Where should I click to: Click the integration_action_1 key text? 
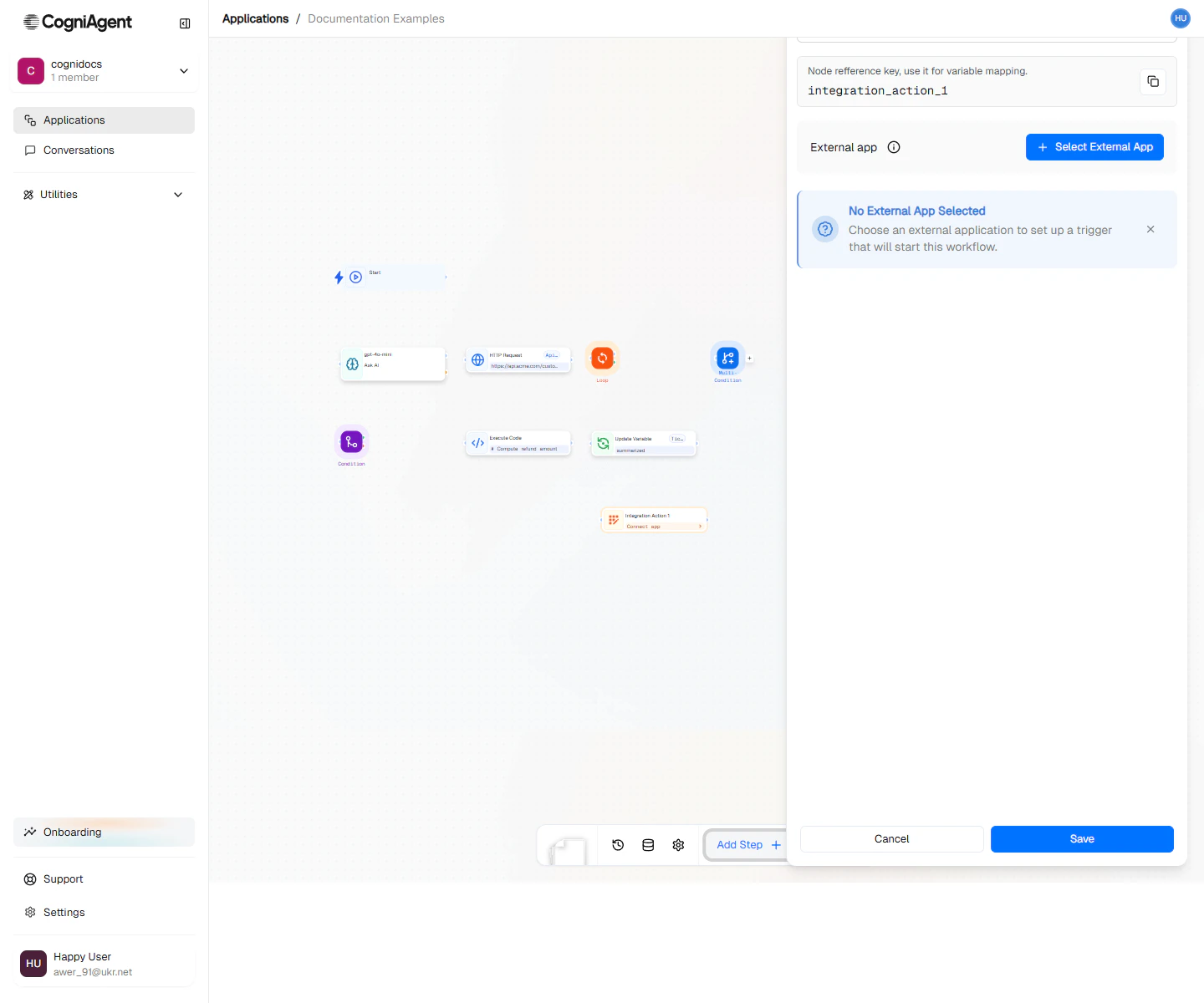878,91
